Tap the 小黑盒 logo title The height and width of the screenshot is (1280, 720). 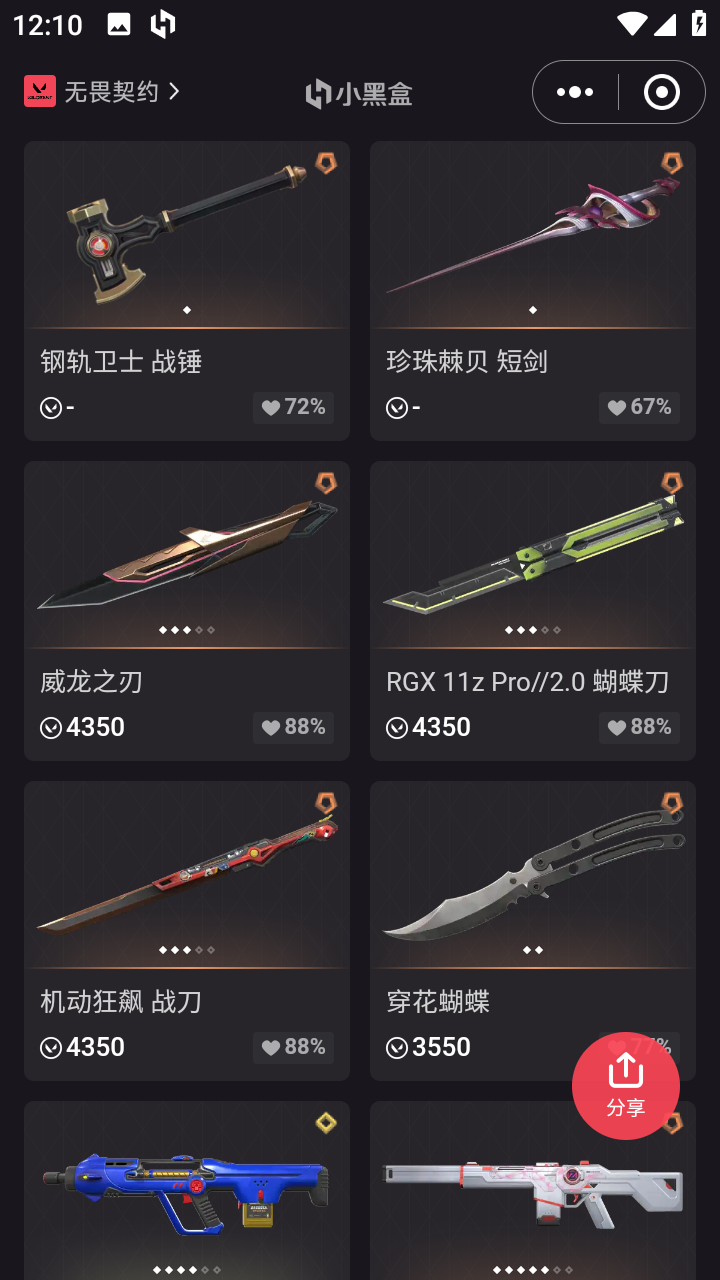(x=359, y=93)
